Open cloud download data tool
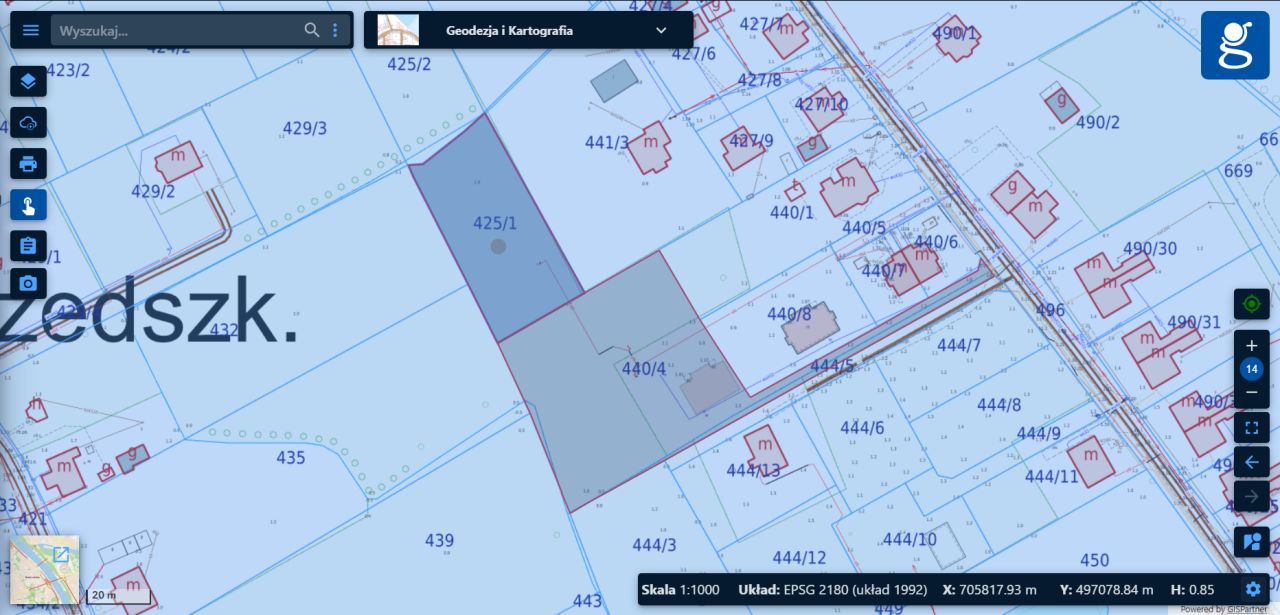Image resolution: width=1280 pixels, height=615 pixels. (28, 123)
